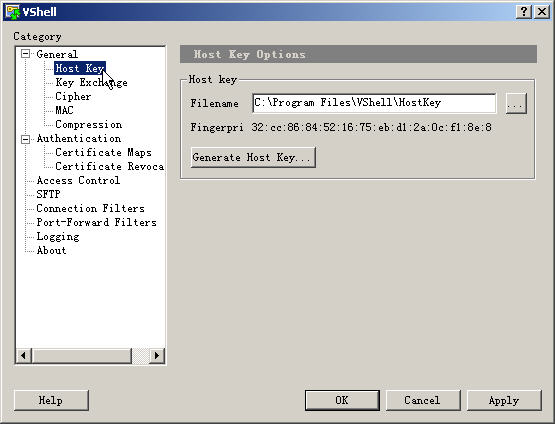Select Key Exchange in category tree

[x=91, y=82]
